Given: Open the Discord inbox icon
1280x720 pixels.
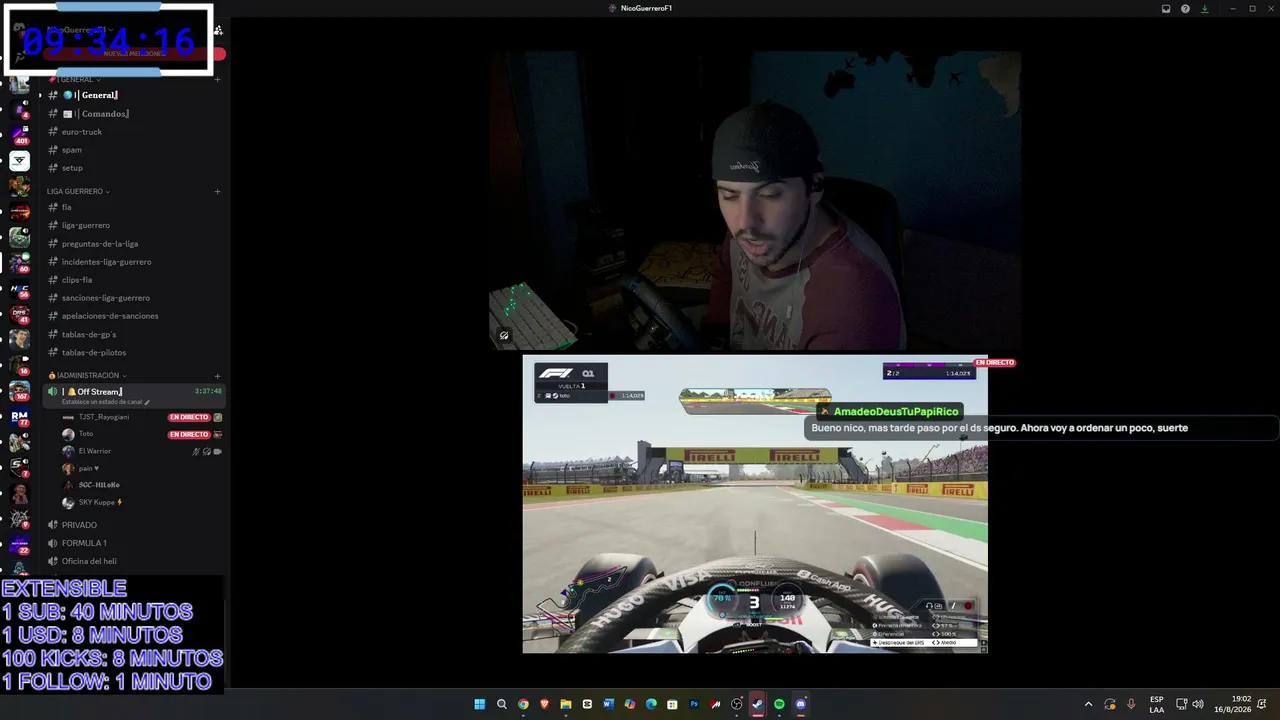Looking at the screenshot, I should click(x=1166, y=8).
